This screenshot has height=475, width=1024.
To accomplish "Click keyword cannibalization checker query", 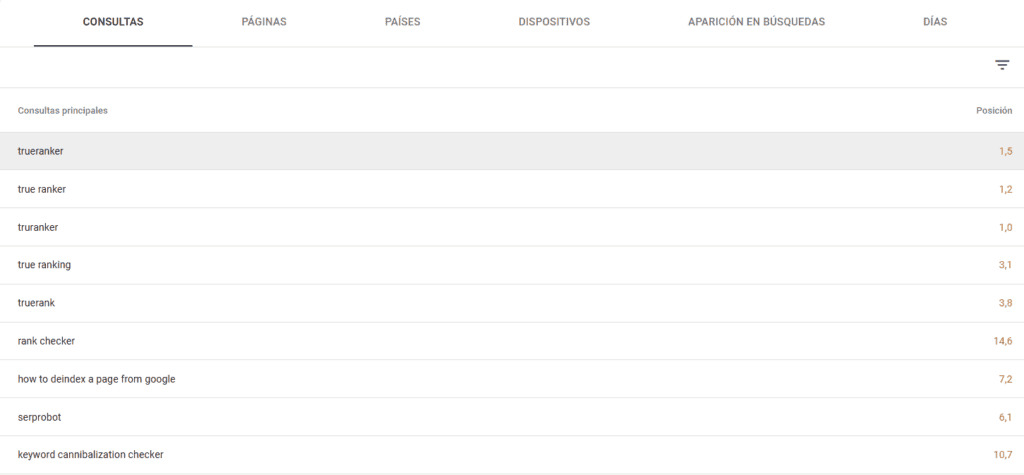I will point(90,455).
